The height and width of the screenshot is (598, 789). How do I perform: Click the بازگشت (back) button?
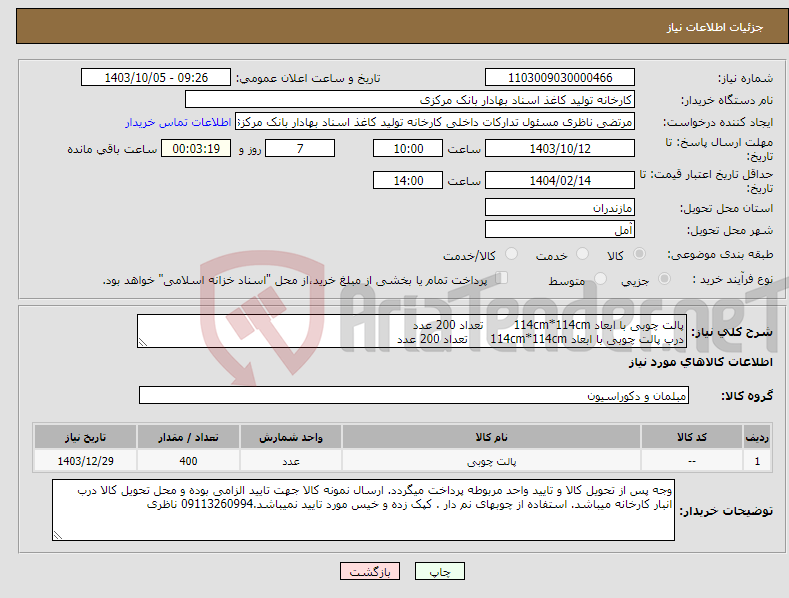pyautogui.click(x=370, y=571)
